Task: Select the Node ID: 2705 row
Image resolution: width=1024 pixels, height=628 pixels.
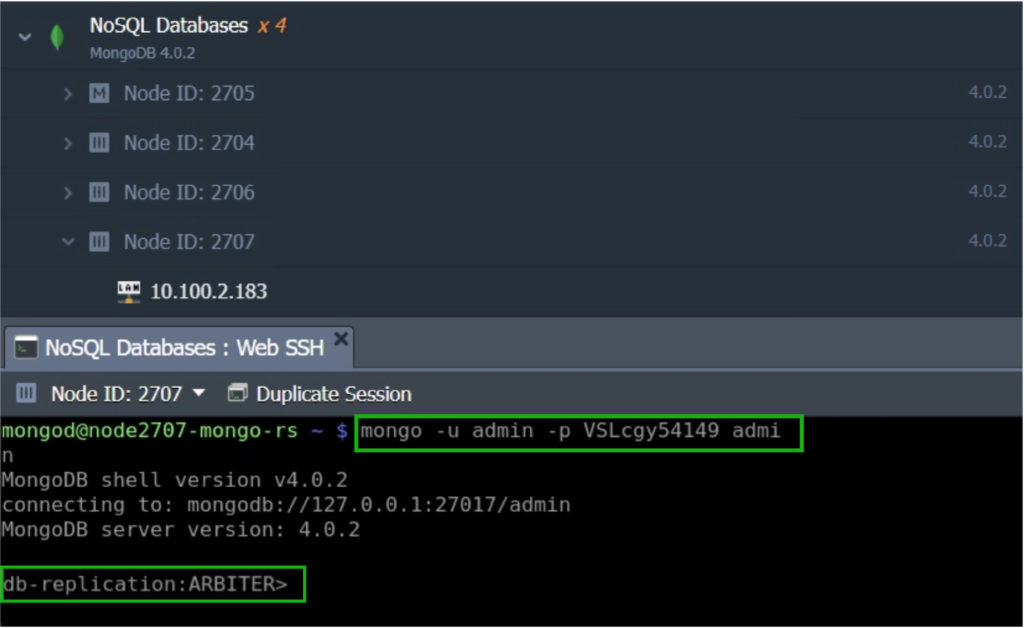Action: [512, 93]
